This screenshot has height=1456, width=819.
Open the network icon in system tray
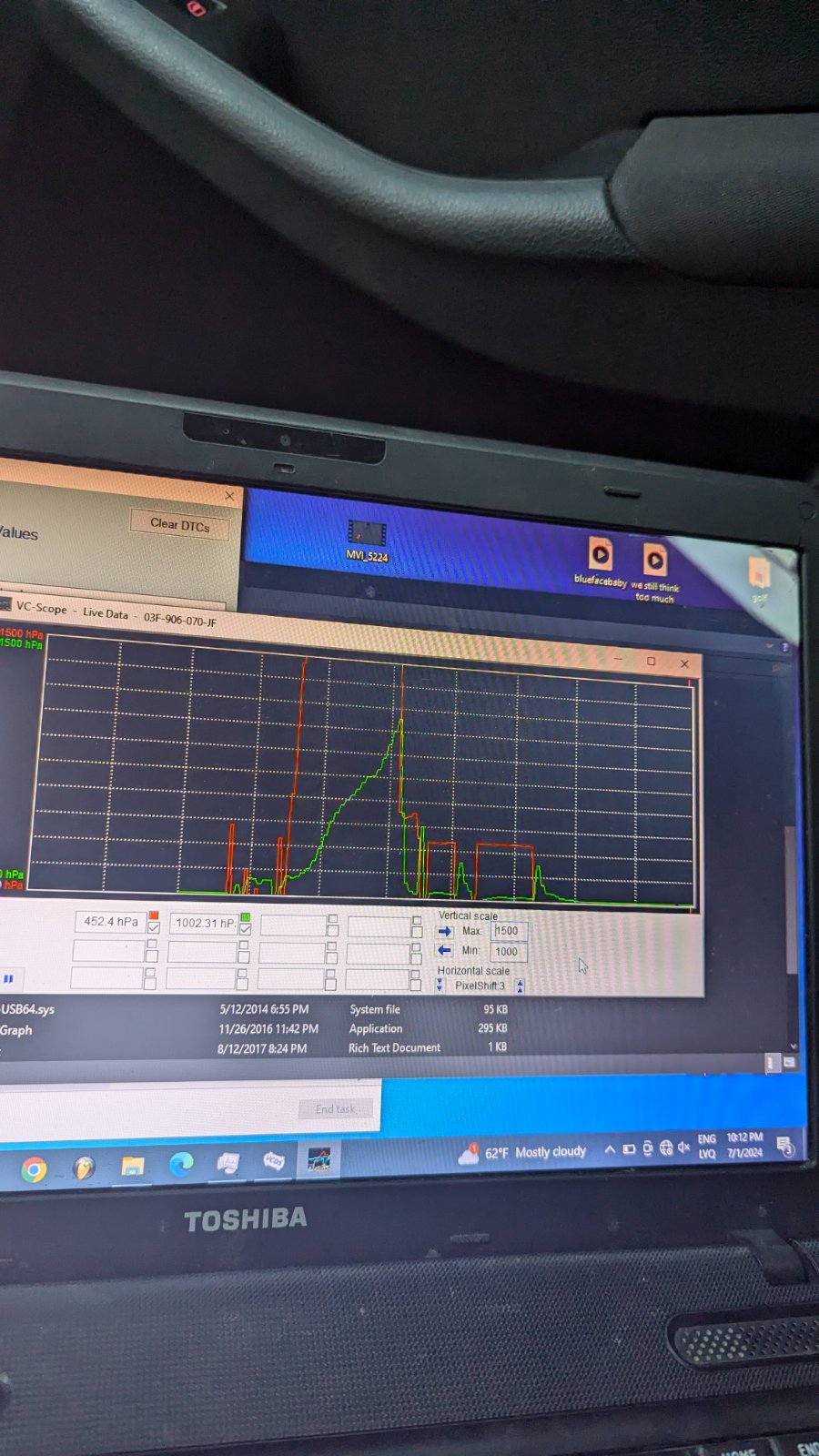[x=665, y=1148]
